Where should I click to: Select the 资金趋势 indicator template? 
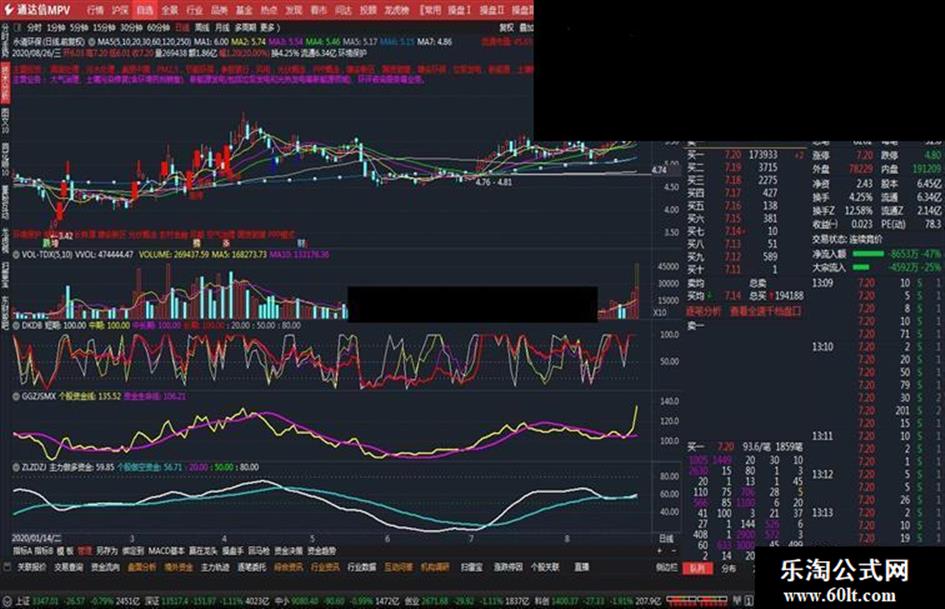(322, 551)
